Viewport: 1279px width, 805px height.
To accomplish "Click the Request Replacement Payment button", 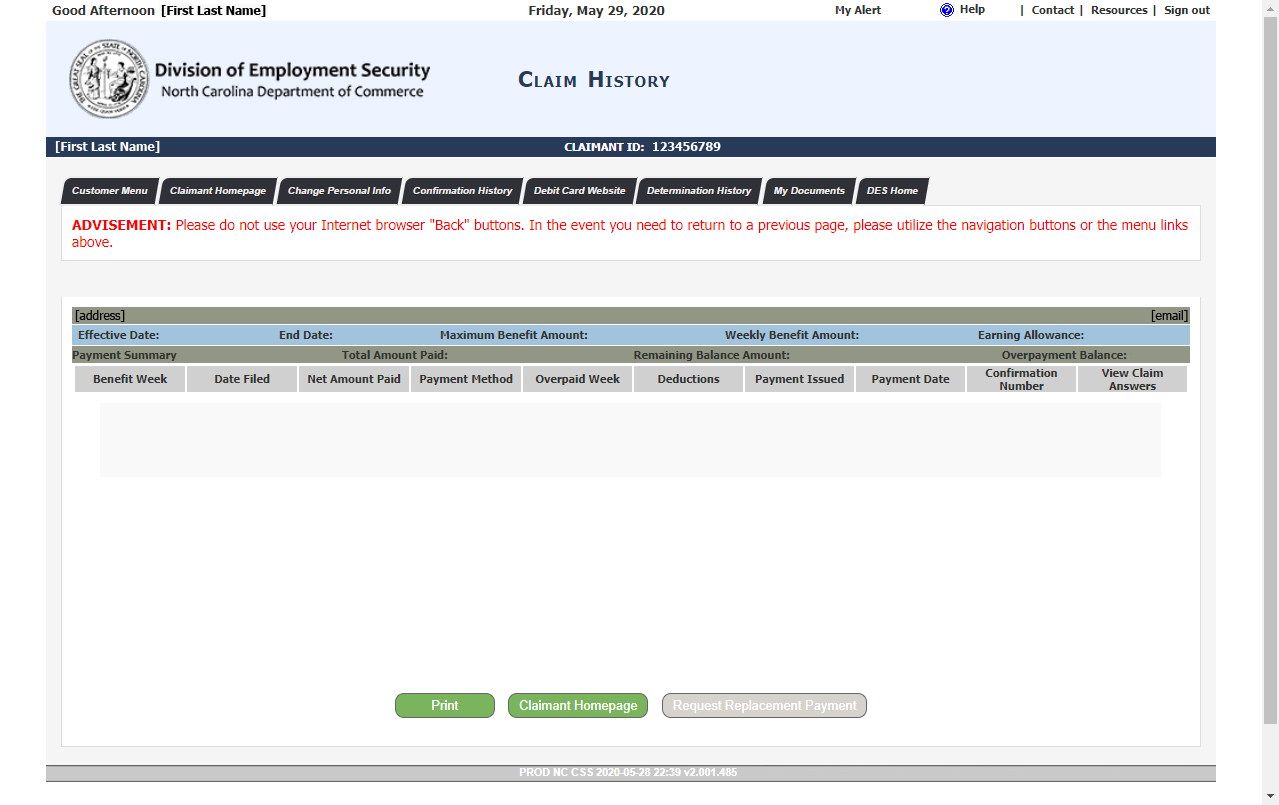I will [764, 706].
